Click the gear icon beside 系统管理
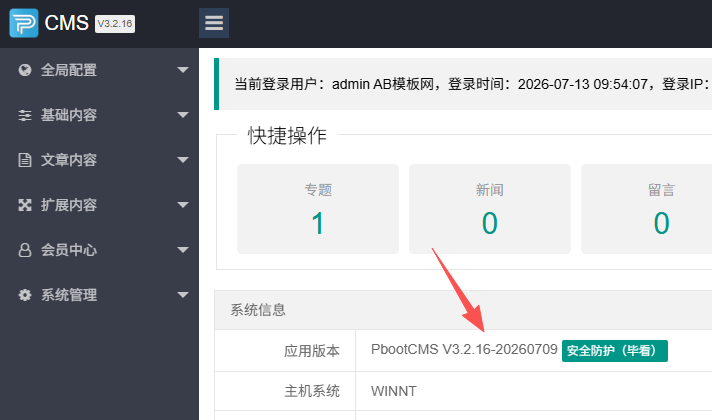 tap(25, 295)
